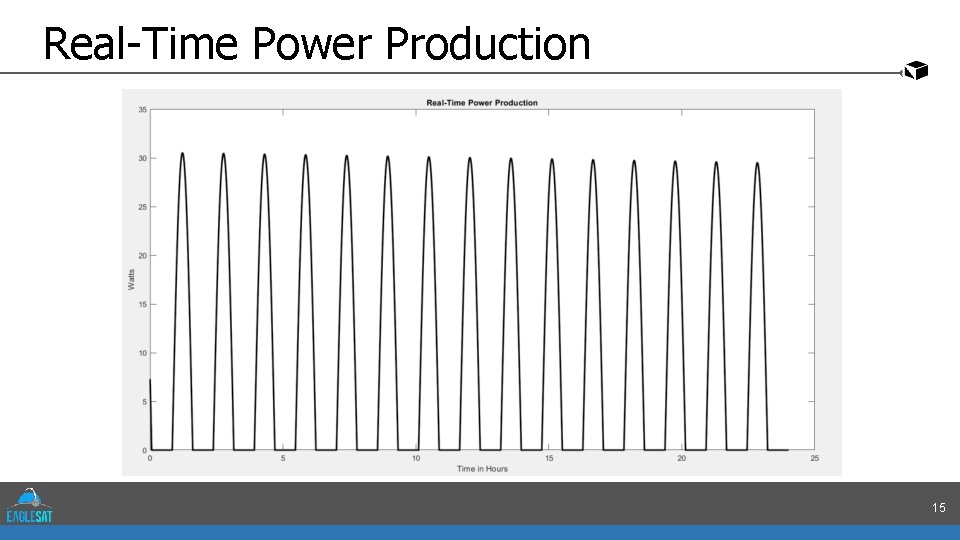Click the chart title above the plot
960x540 pixels.
click(482, 103)
